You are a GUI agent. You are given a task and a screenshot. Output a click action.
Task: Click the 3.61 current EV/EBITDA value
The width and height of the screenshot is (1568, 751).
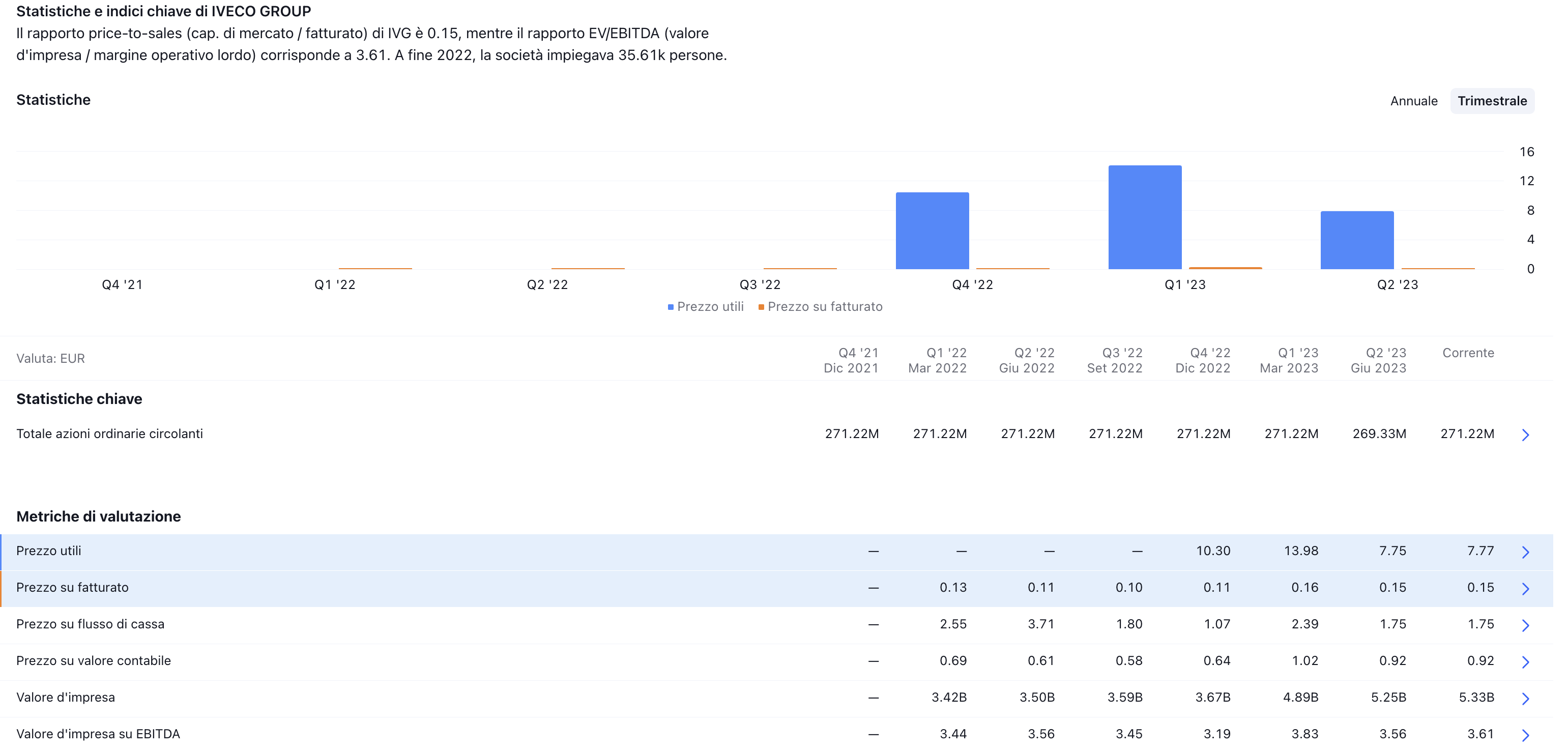tap(1480, 733)
